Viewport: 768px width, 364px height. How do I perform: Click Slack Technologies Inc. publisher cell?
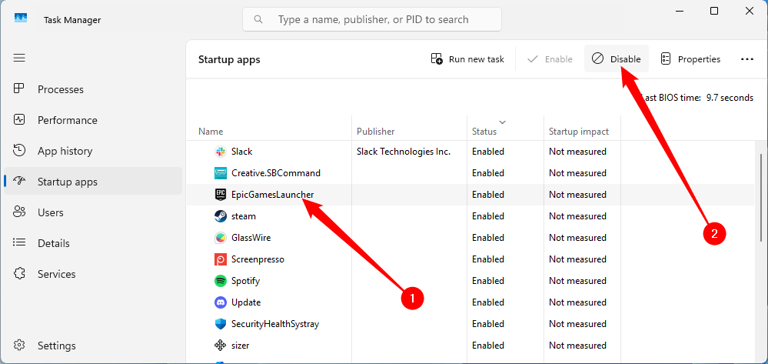click(403, 151)
